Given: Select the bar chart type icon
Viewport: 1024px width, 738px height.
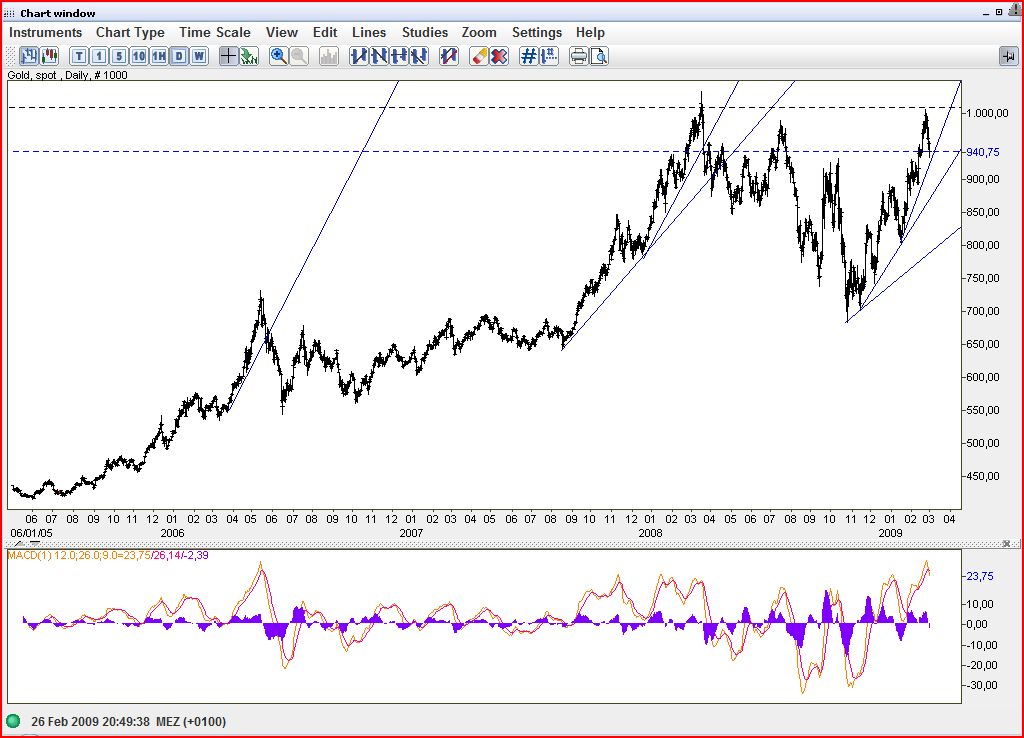Looking at the screenshot, I should coord(29,56).
